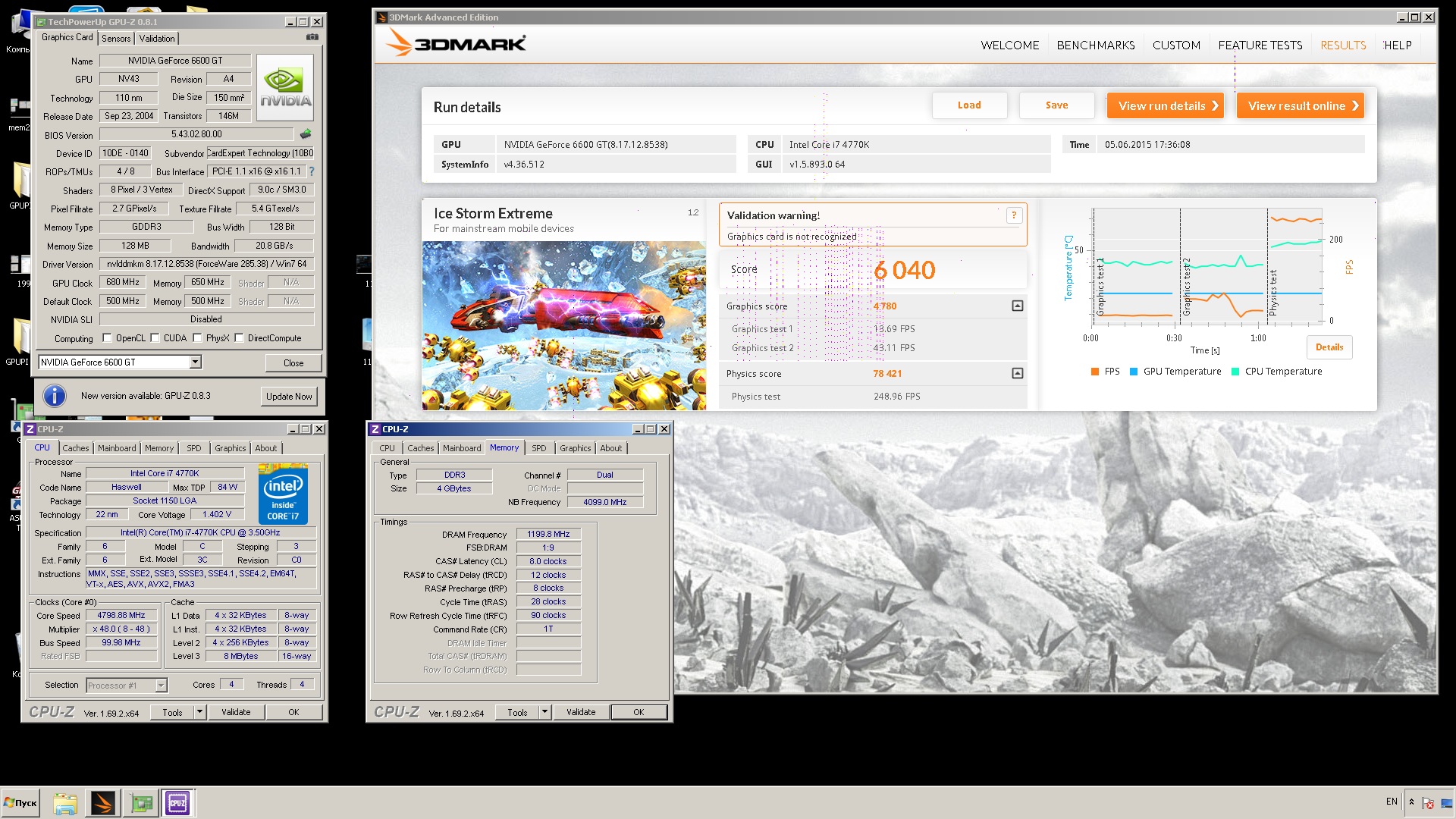Click the Intel Core i7 logo in CPU-Z

[283, 495]
